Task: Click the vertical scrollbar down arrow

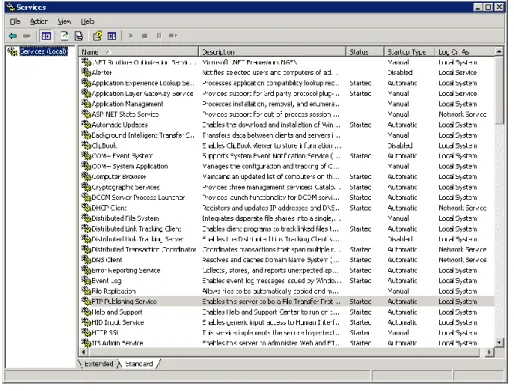Action: 499,342
